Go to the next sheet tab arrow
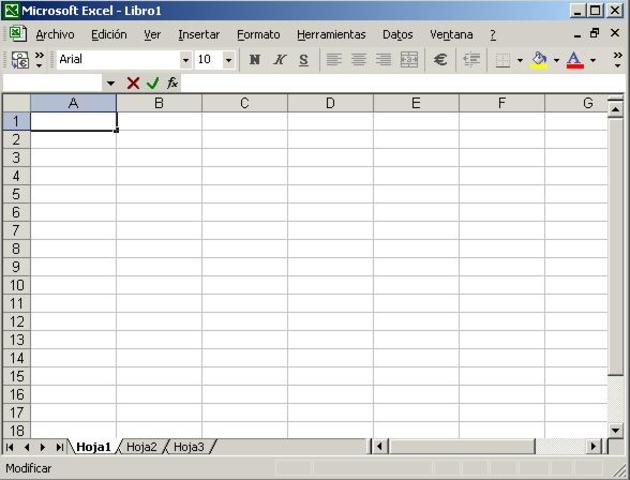 [x=43, y=447]
